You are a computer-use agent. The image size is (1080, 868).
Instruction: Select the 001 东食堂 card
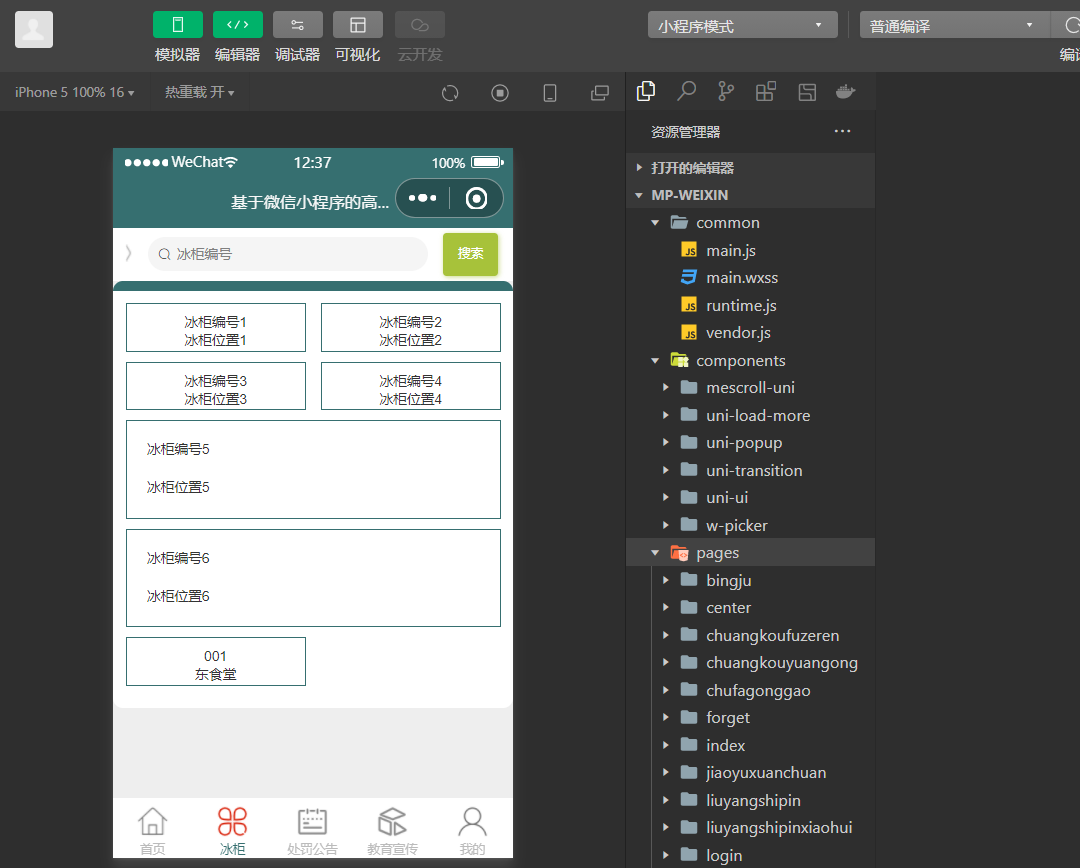click(216, 661)
